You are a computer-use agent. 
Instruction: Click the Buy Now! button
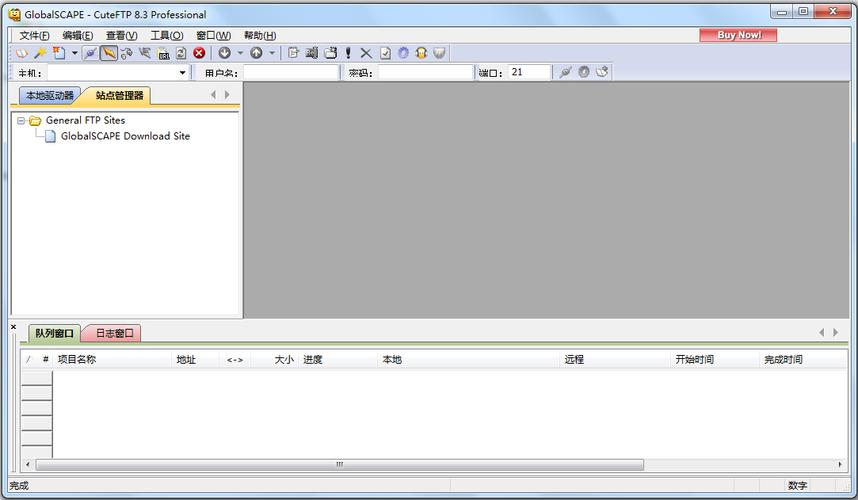click(738, 35)
